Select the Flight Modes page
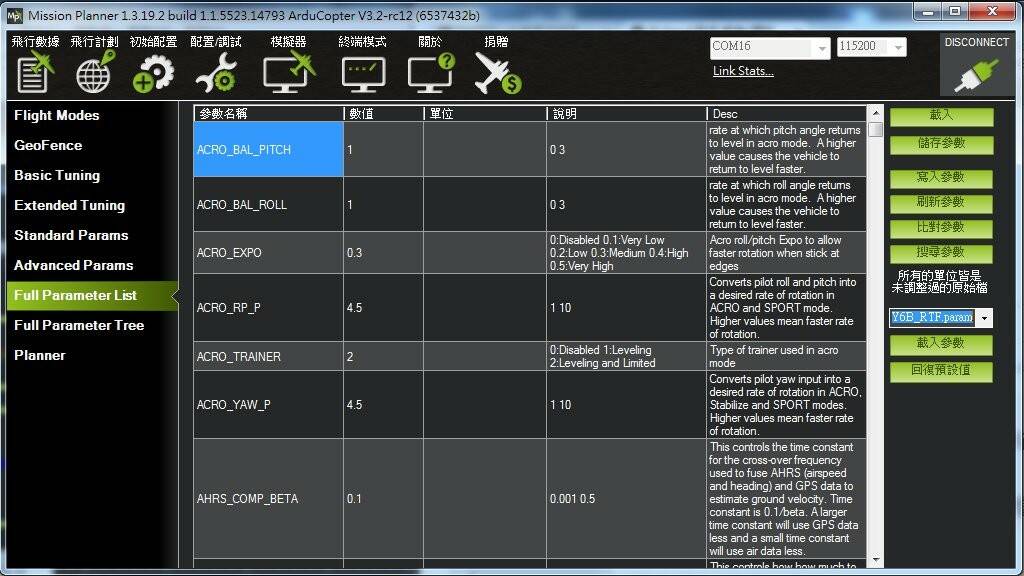Viewport: 1024px width, 576px height. (57, 116)
